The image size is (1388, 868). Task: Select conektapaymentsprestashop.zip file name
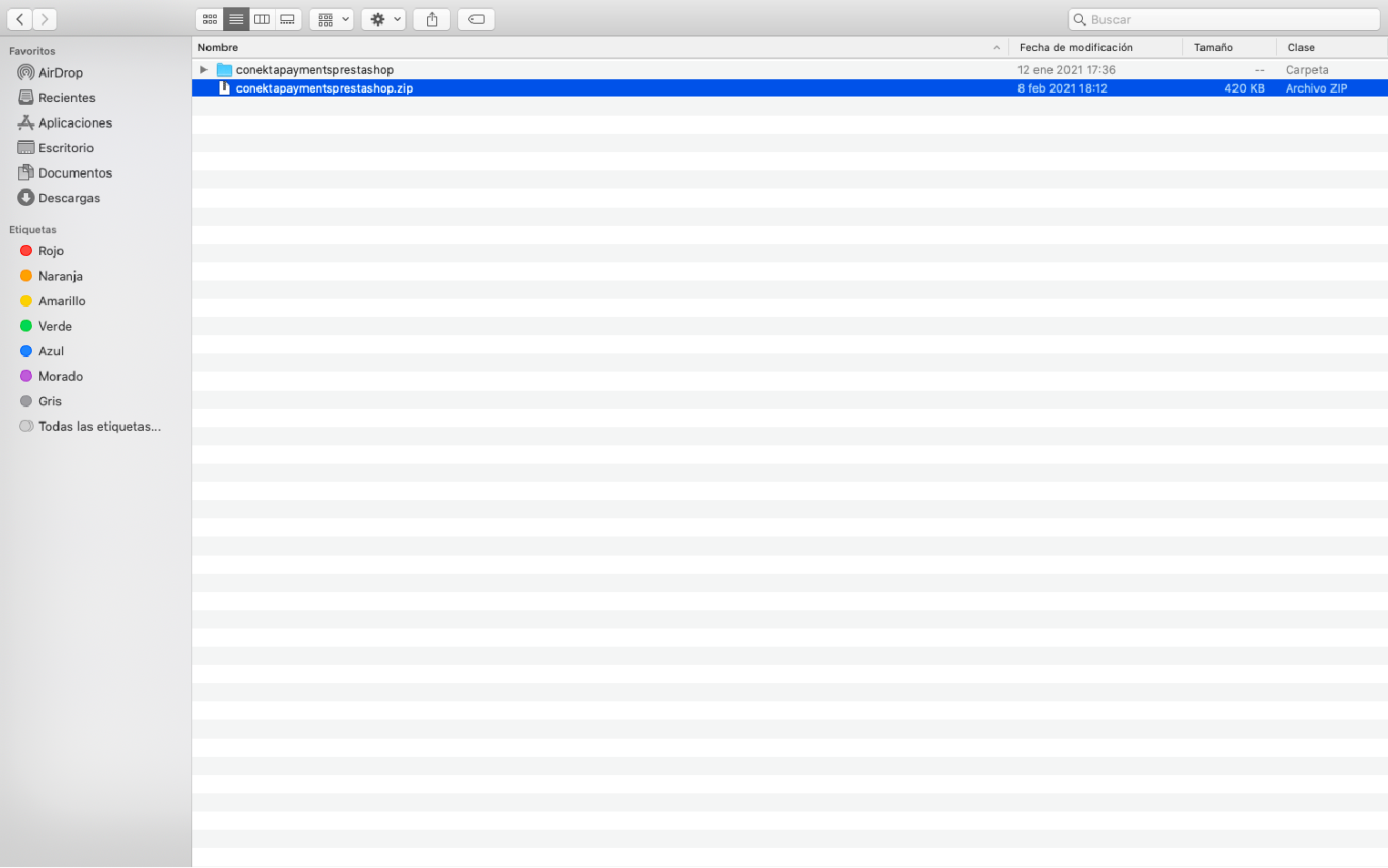point(324,88)
